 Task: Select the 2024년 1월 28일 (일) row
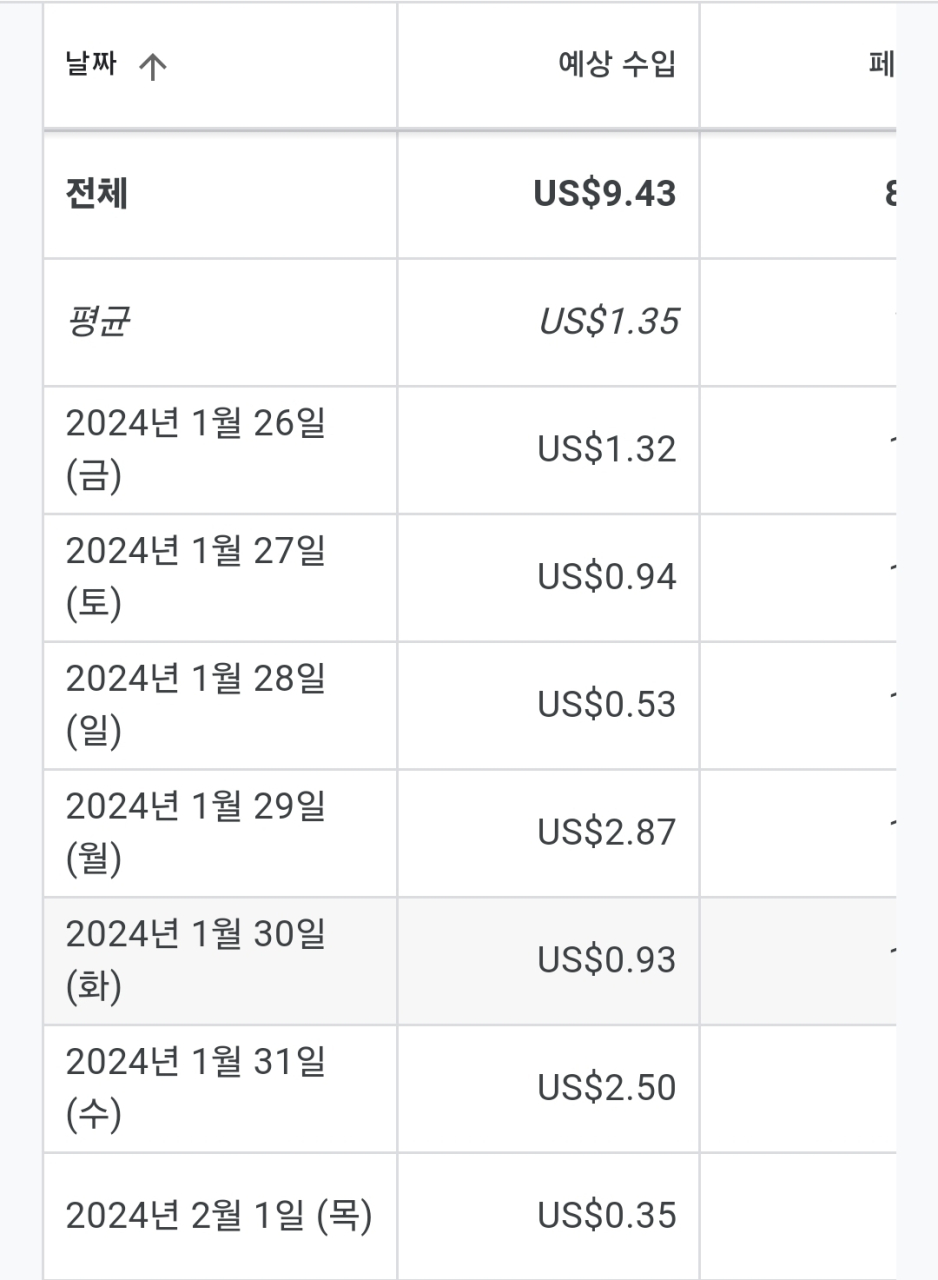tap(196, 705)
